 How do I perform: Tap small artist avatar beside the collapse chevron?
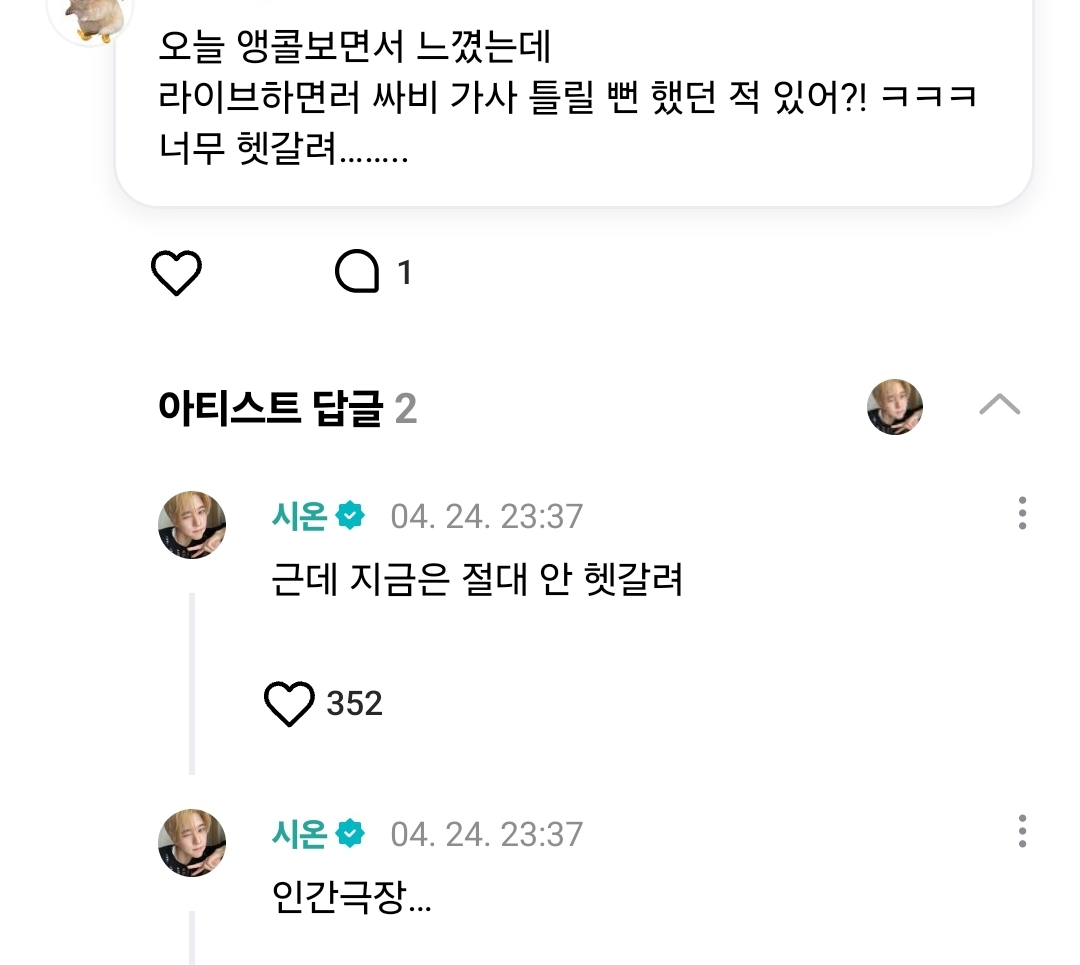click(895, 407)
